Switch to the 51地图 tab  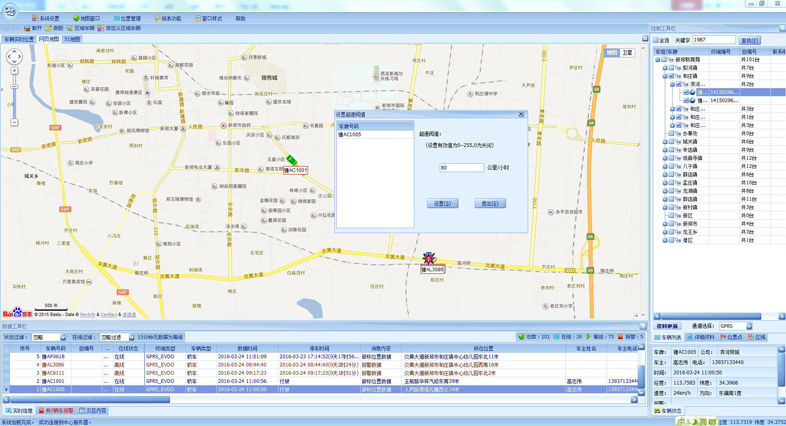[72, 40]
